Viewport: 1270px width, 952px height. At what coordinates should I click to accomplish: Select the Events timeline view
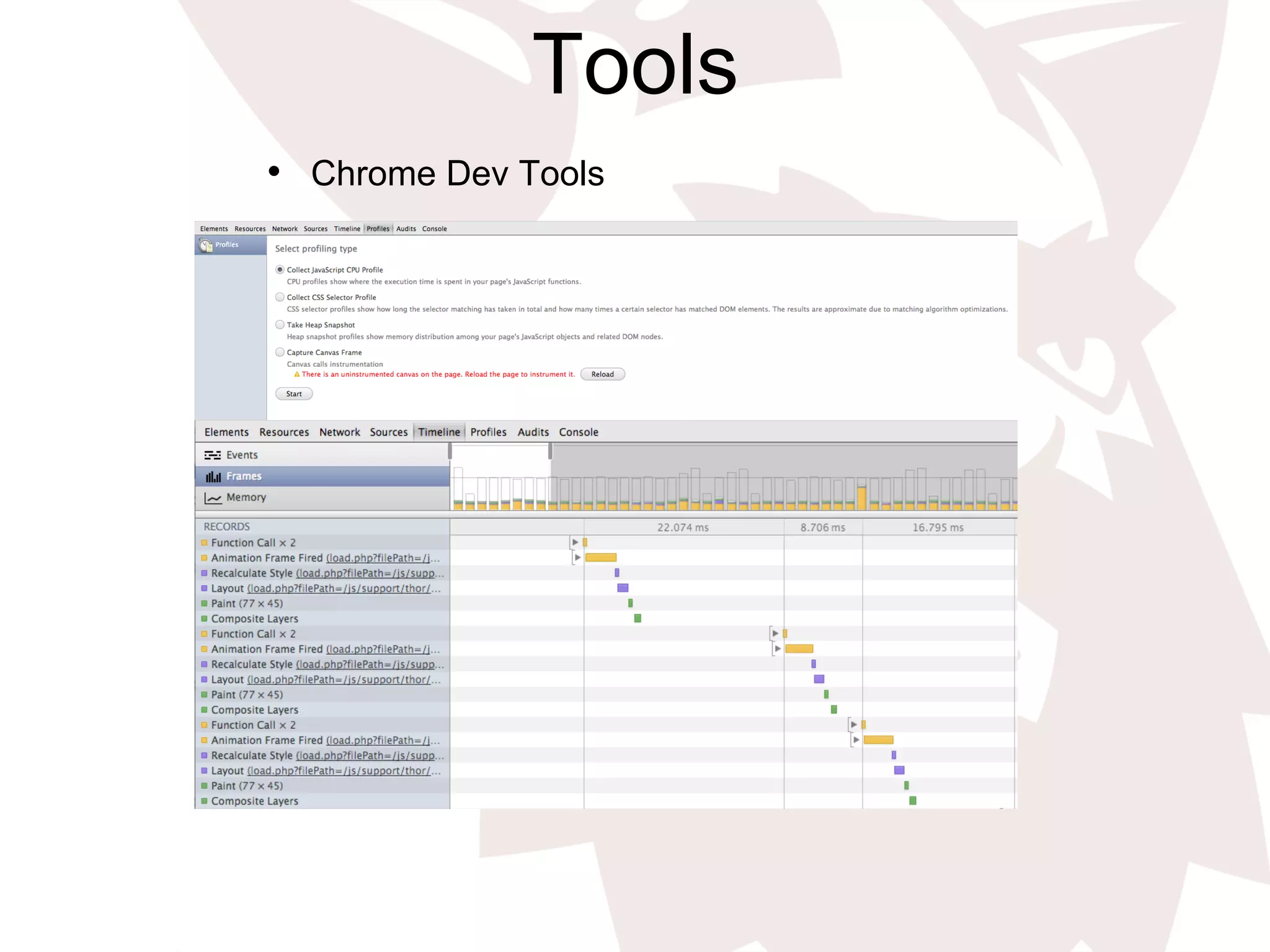322,455
